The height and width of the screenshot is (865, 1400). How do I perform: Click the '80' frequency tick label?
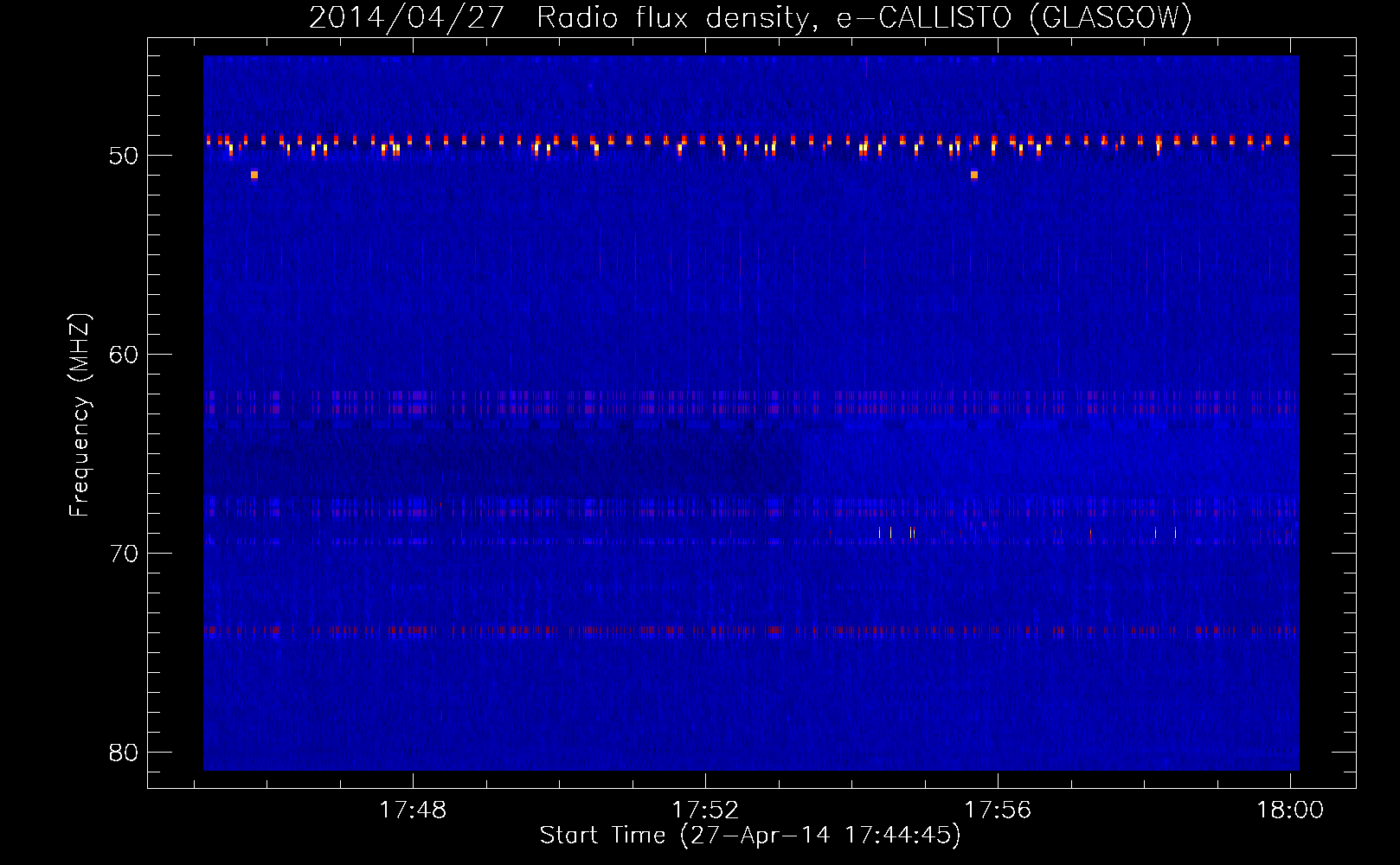(124, 753)
